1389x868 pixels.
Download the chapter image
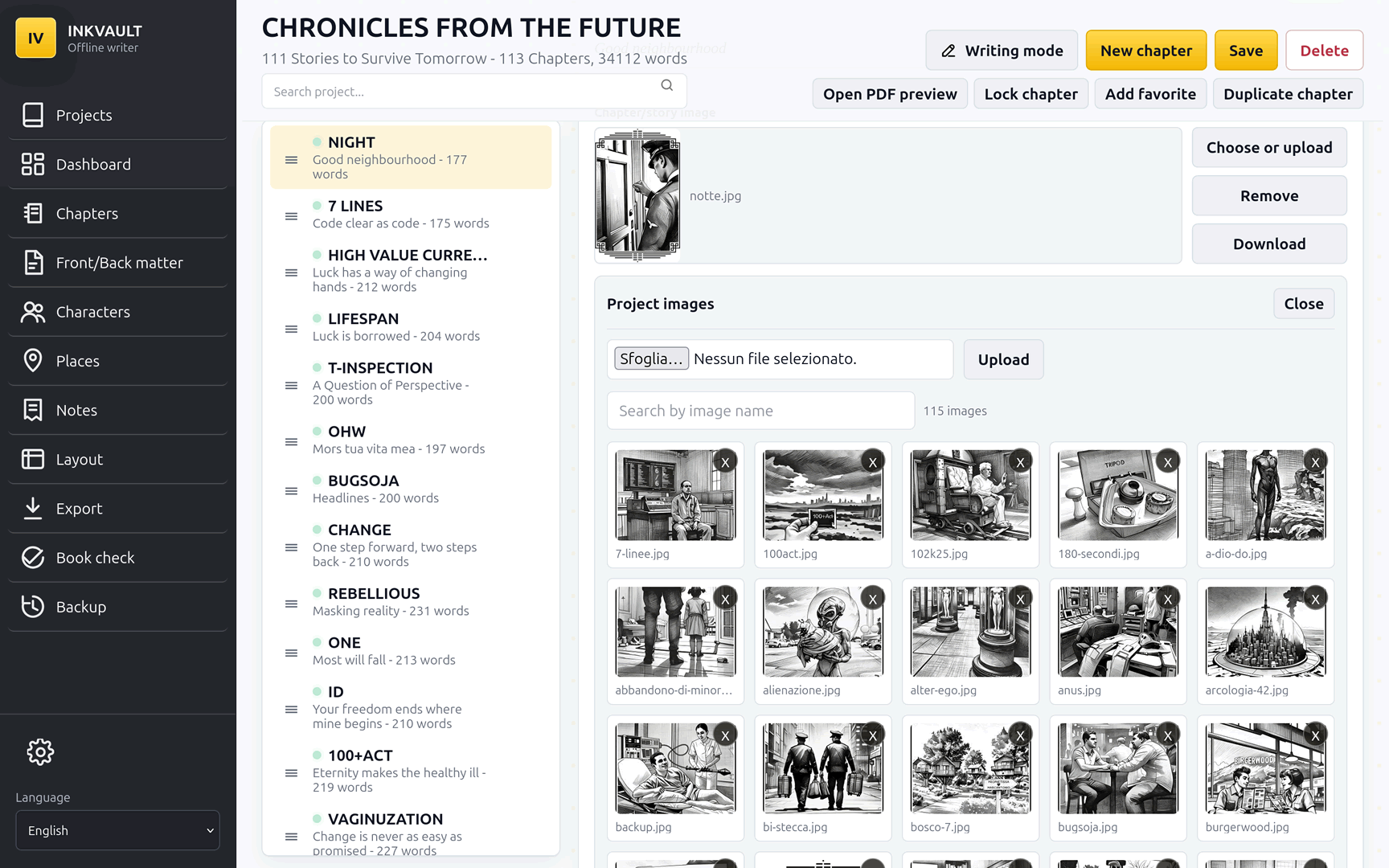(1269, 244)
